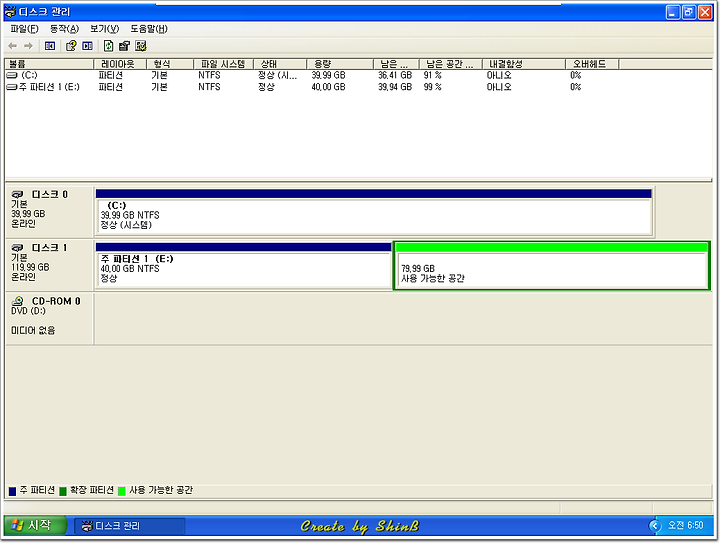Sort by the 파일 시스템 column header
Viewport: 720px width, 543px height.
point(223,64)
